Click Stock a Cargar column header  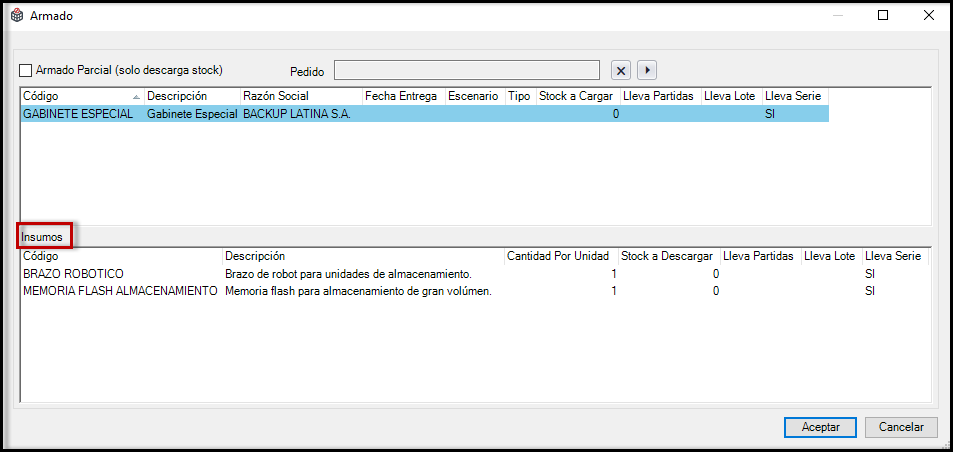tap(578, 96)
